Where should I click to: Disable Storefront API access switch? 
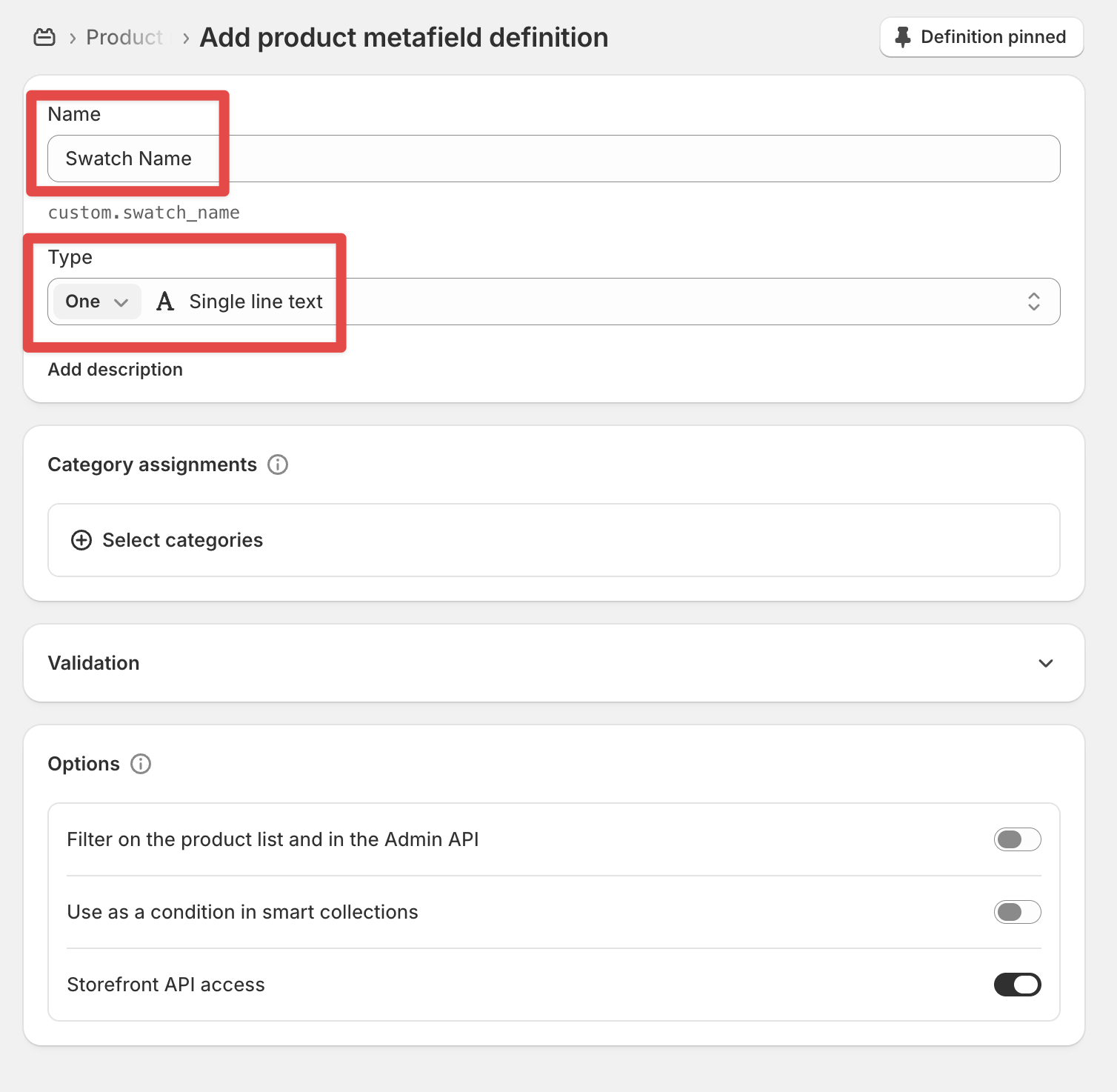1017,985
